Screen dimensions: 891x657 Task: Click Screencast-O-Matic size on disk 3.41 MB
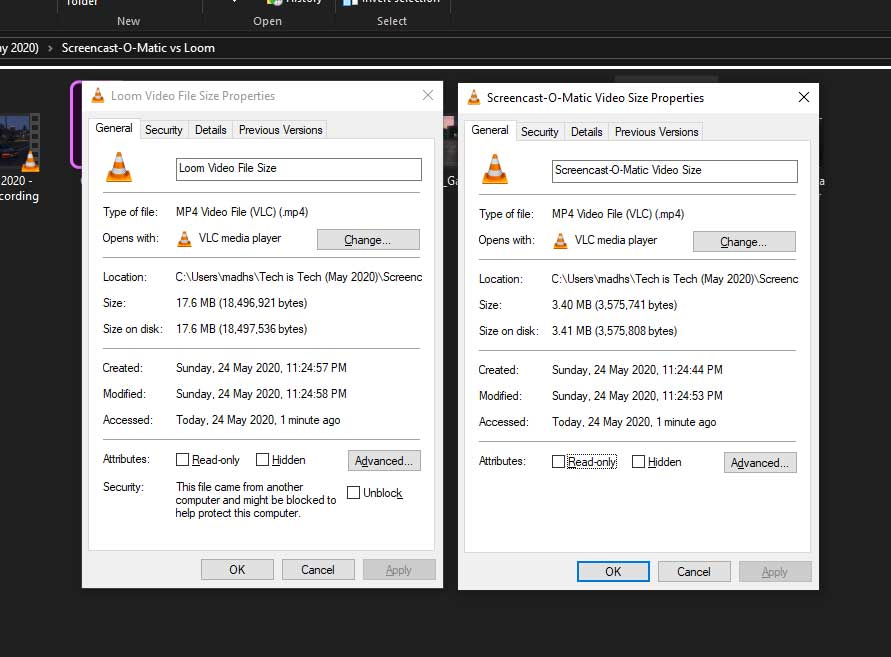[x=614, y=331]
